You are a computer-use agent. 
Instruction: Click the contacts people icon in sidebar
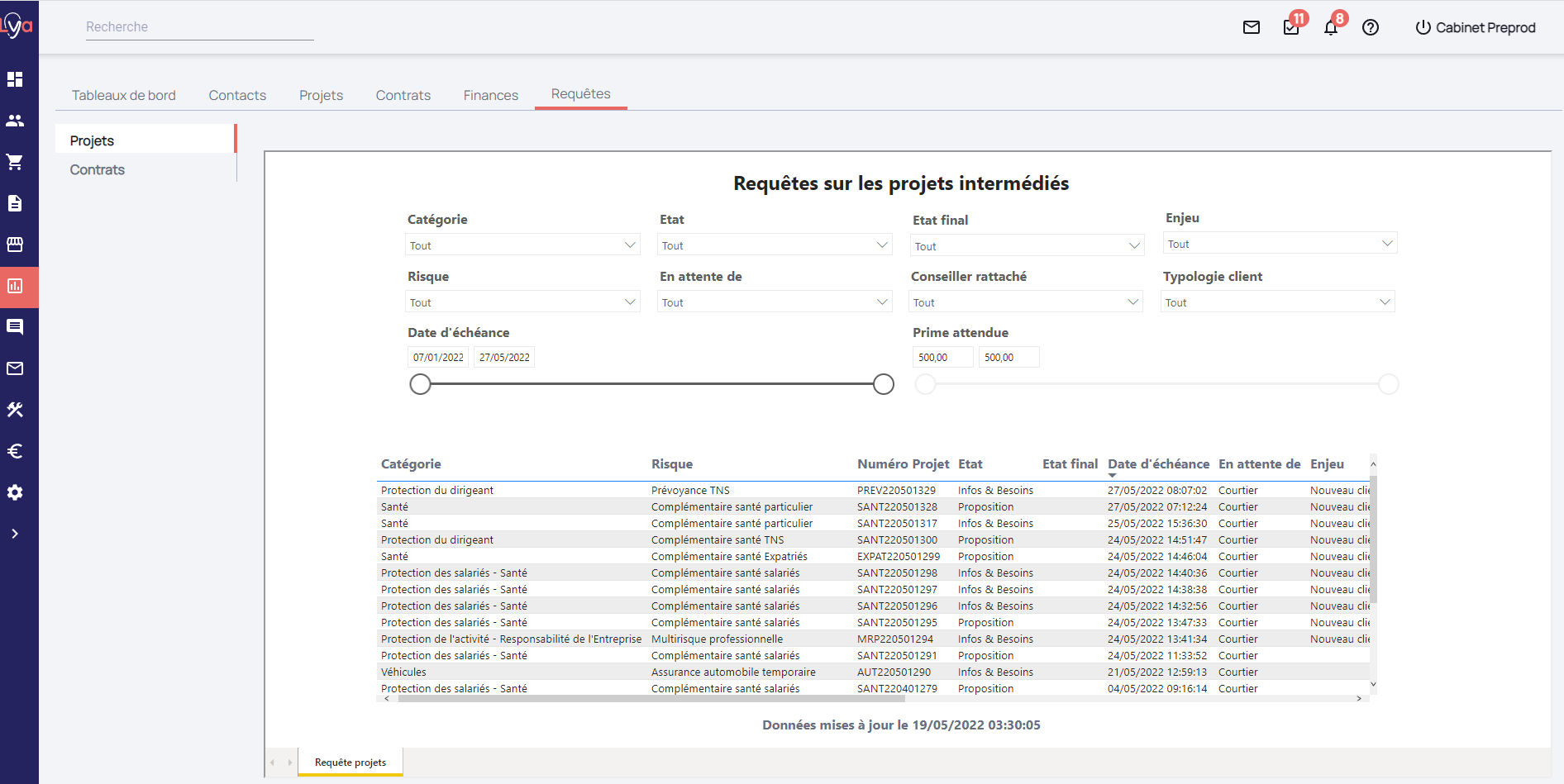point(15,121)
